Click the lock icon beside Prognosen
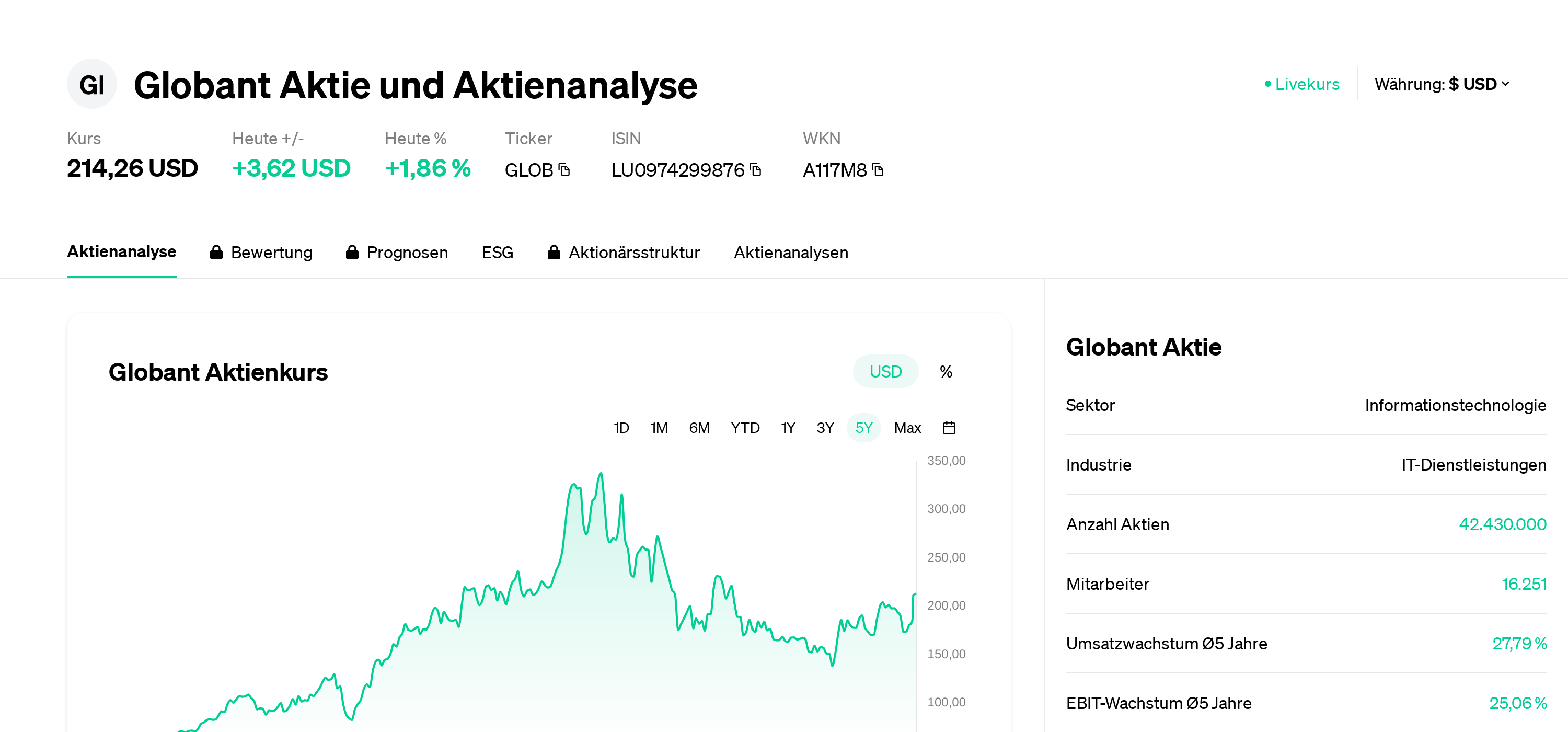The width and height of the screenshot is (1568, 732). (352, 252)
